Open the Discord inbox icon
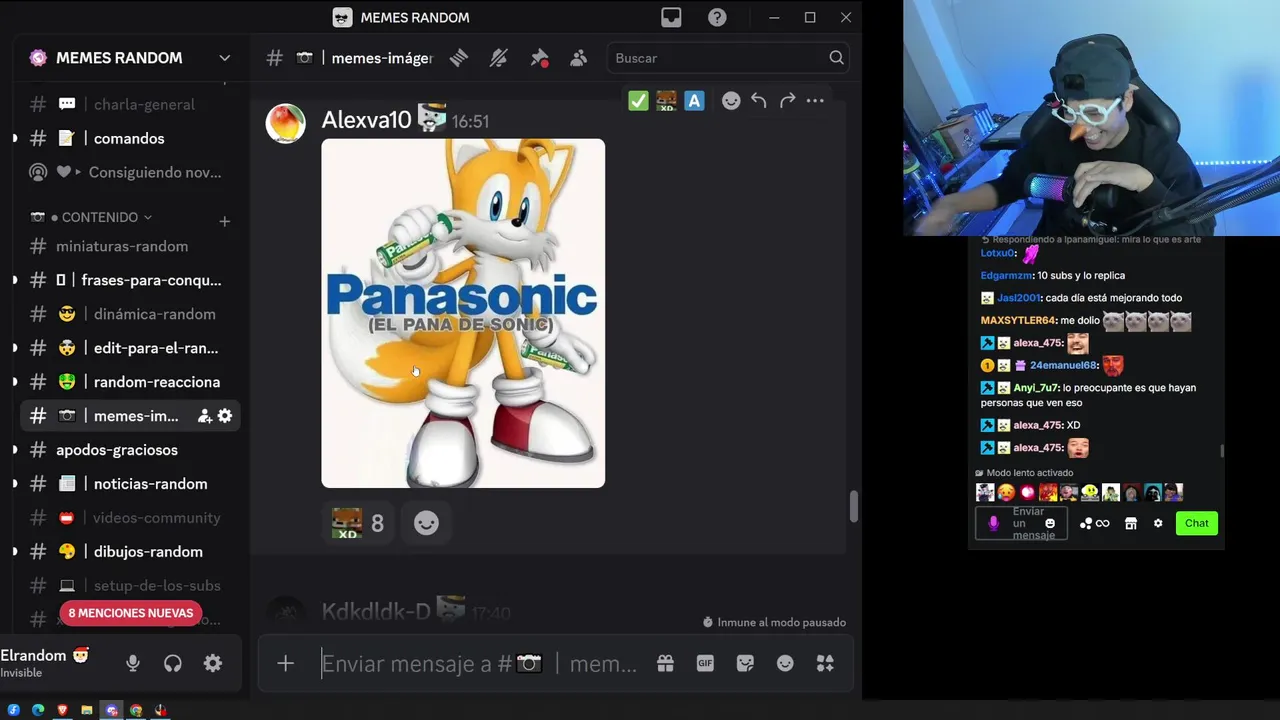 [671, 17]
